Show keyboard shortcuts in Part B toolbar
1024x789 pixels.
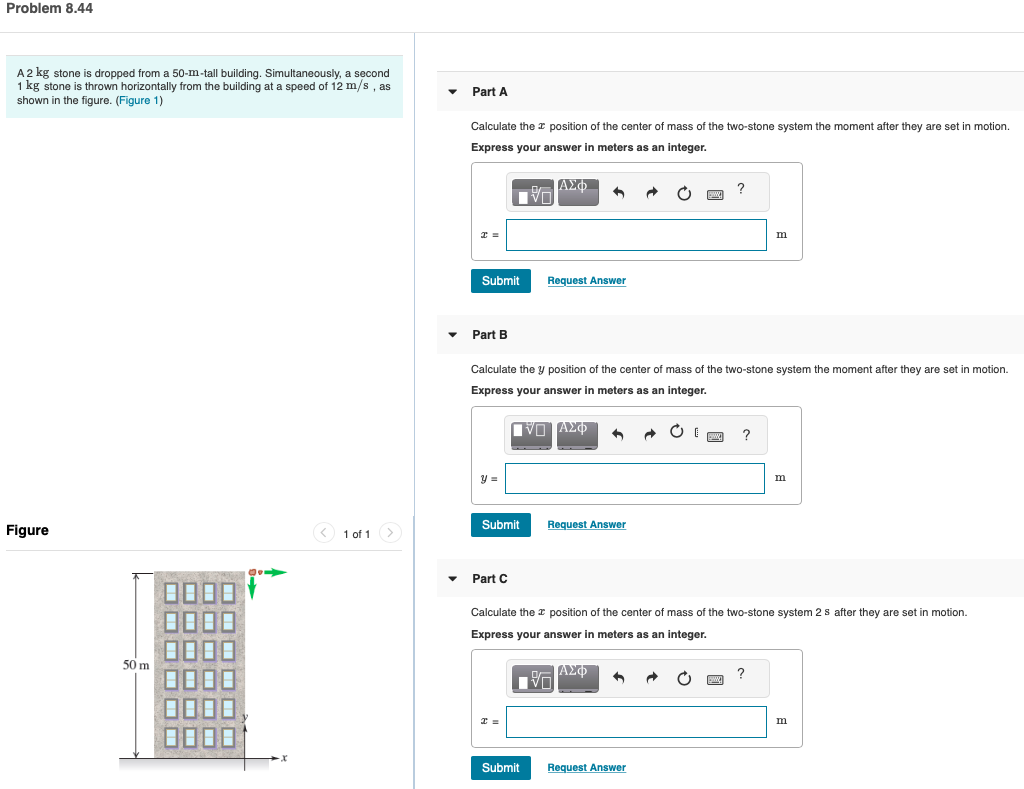coord(715,436)
